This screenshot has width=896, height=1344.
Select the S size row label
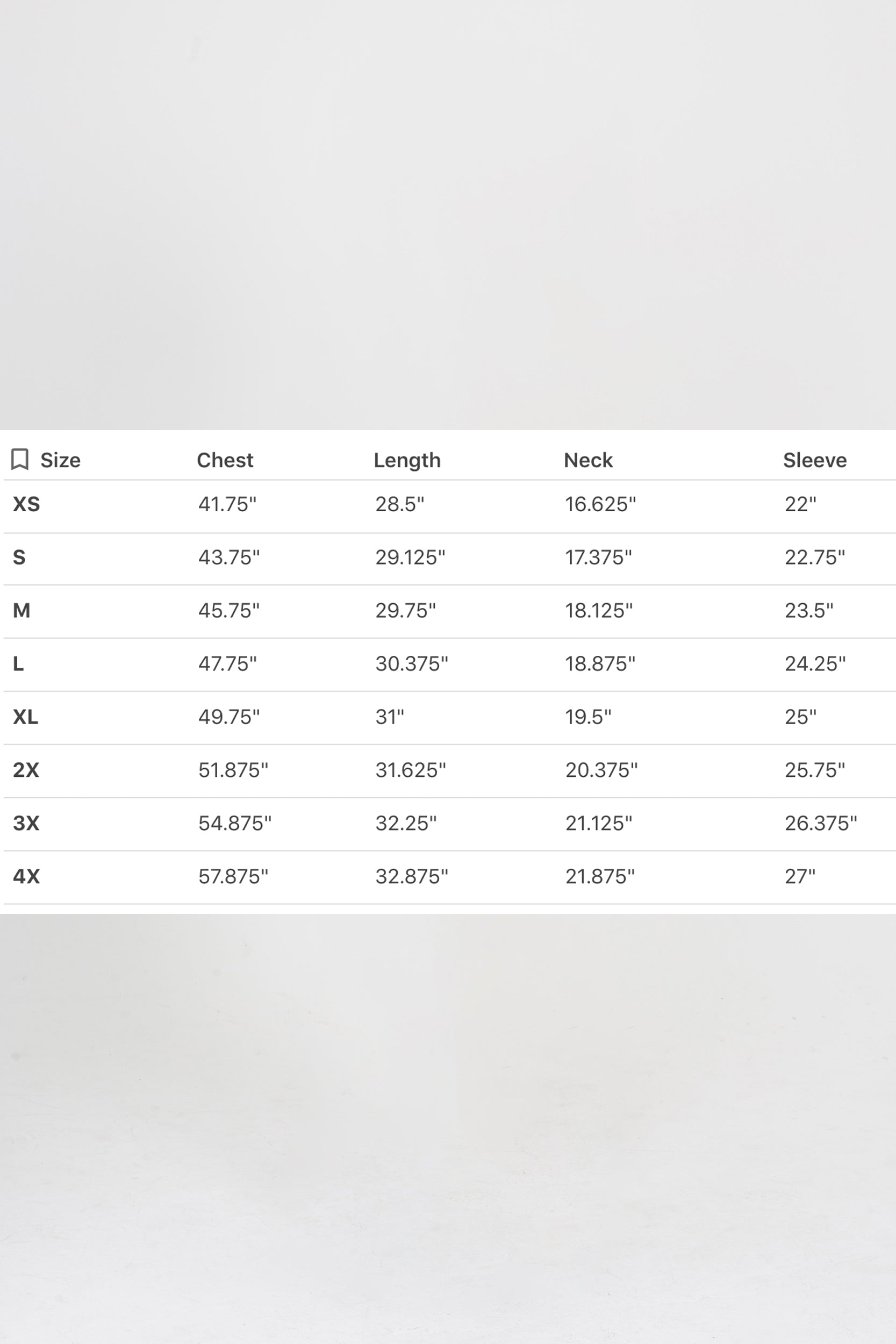click(19, 557)
